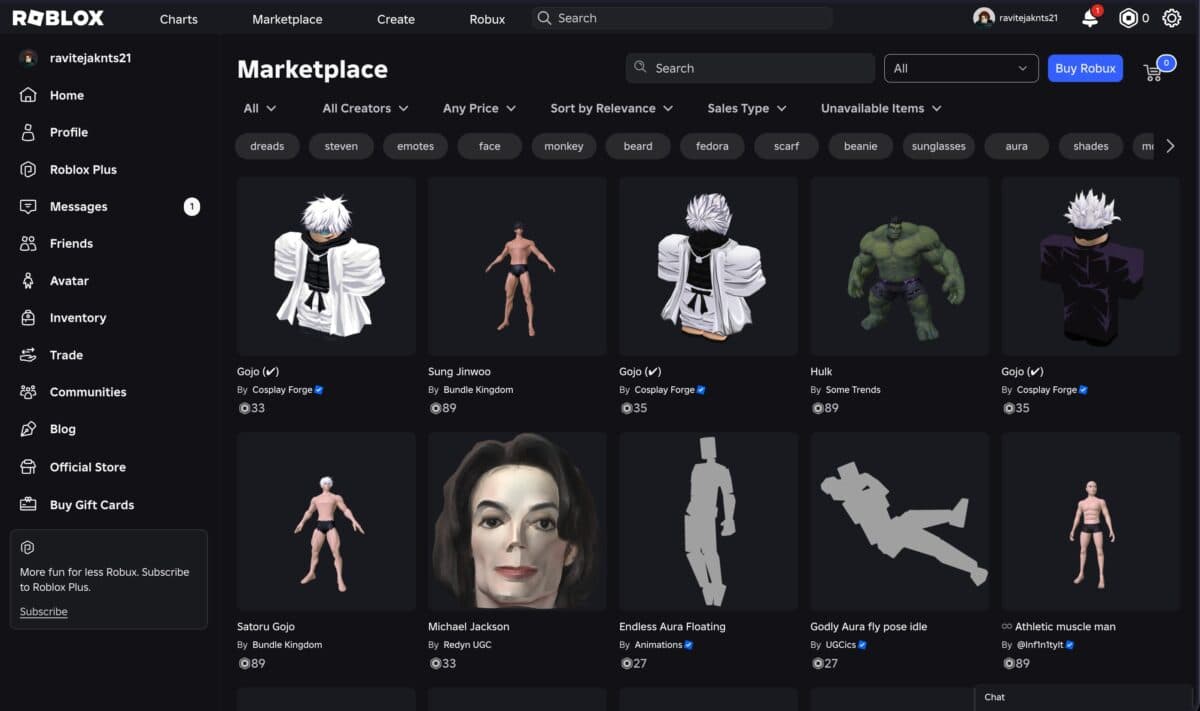Expand the All category filter

(x=260, y=108)
